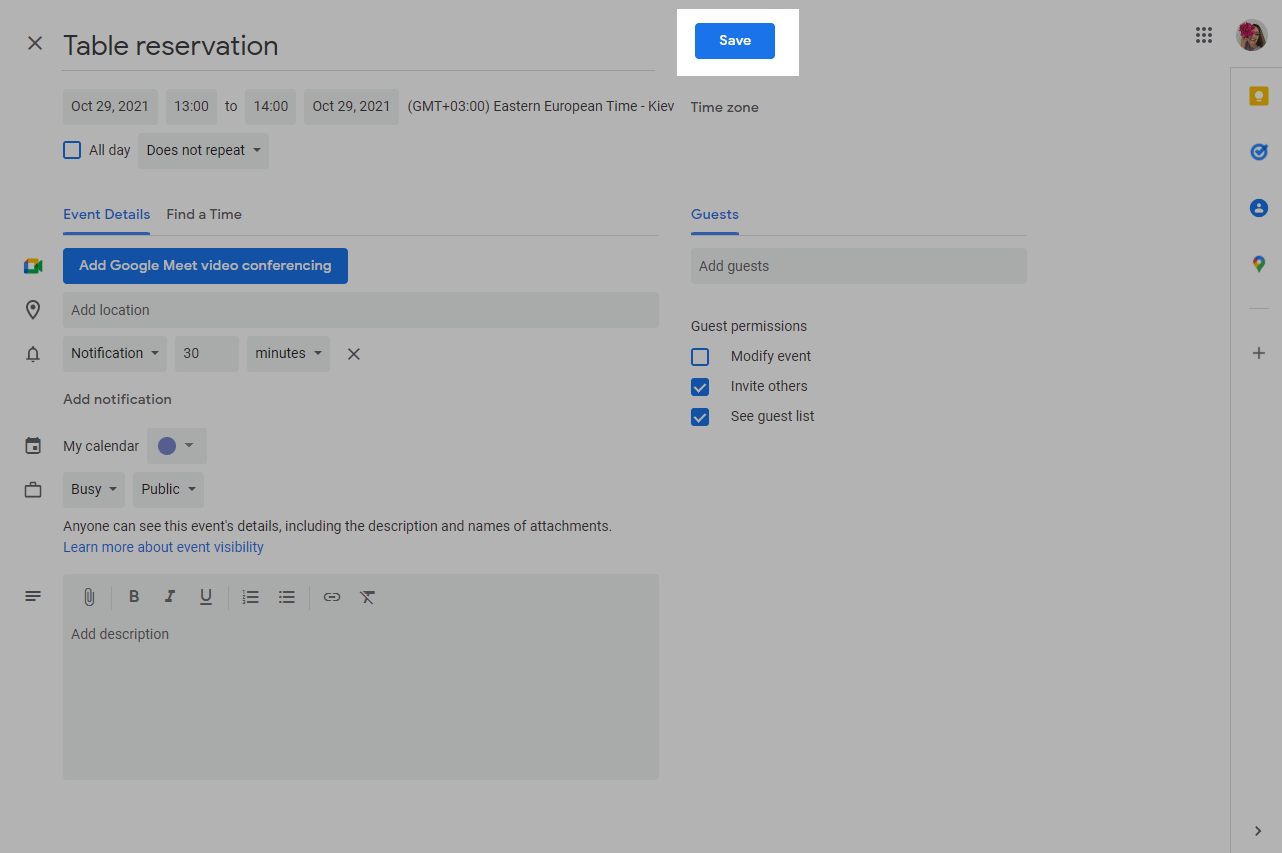
Task: Open Google Contacts side panel icon
Action: [1259, 208]
